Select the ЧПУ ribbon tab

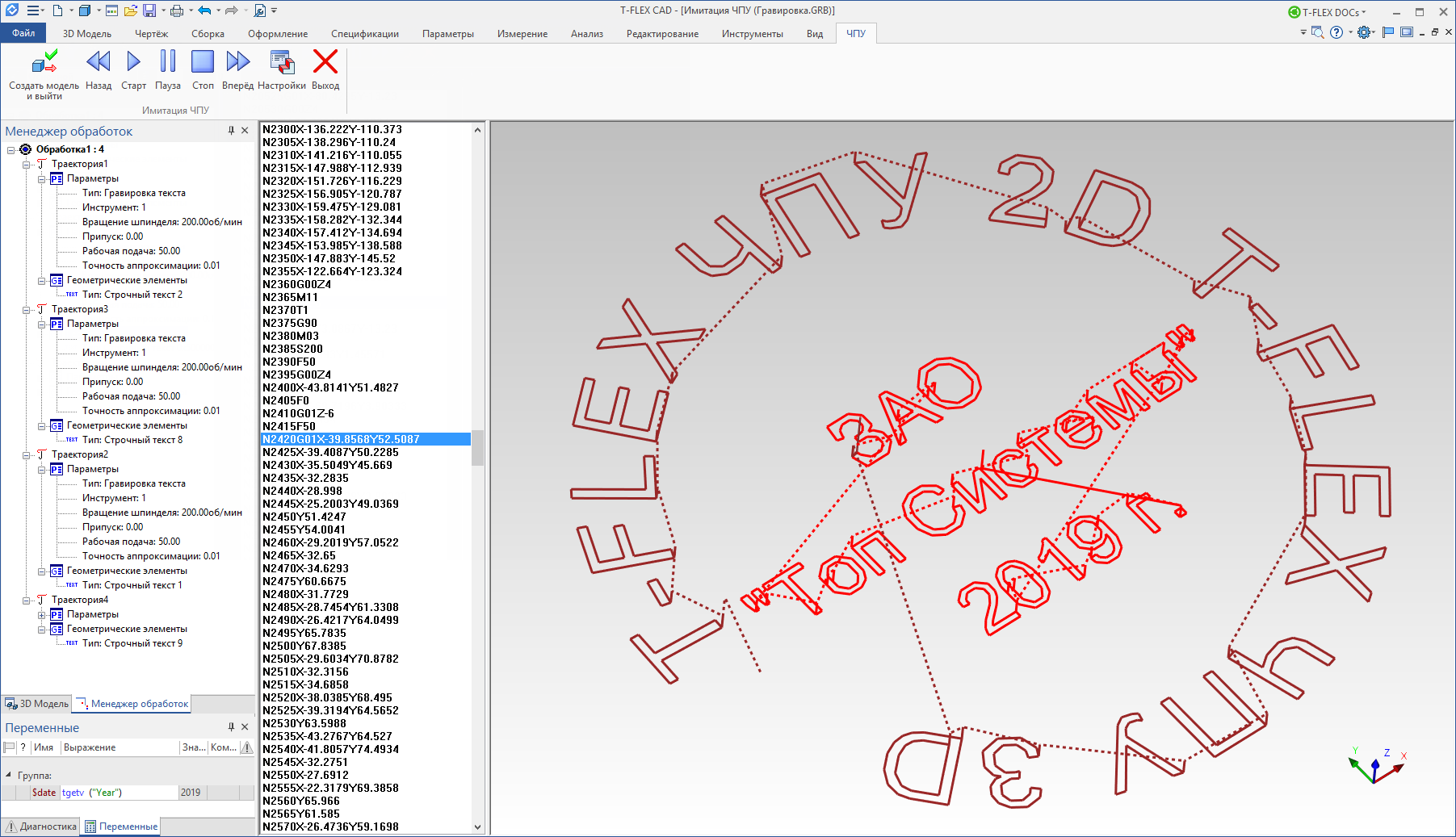pyautogui.click(x=856, y=34)
